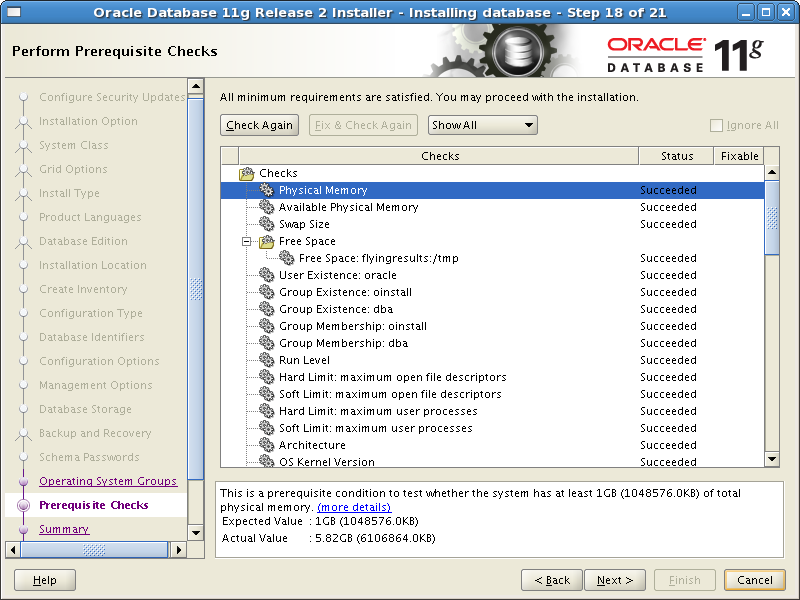The width and height of the screenshot is (800, 600).
Task: Click the Help button
Action: 45,580
